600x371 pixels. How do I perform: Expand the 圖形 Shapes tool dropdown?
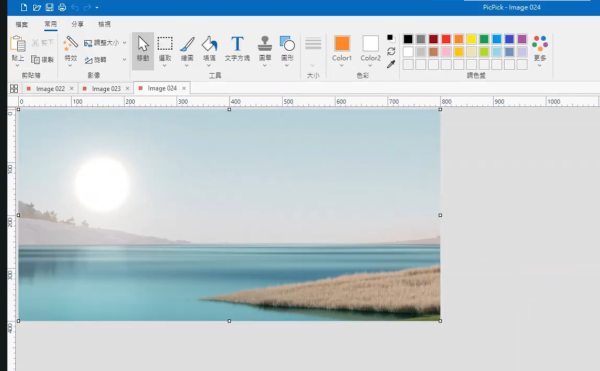pyautogui.click(x=287, y=66)
